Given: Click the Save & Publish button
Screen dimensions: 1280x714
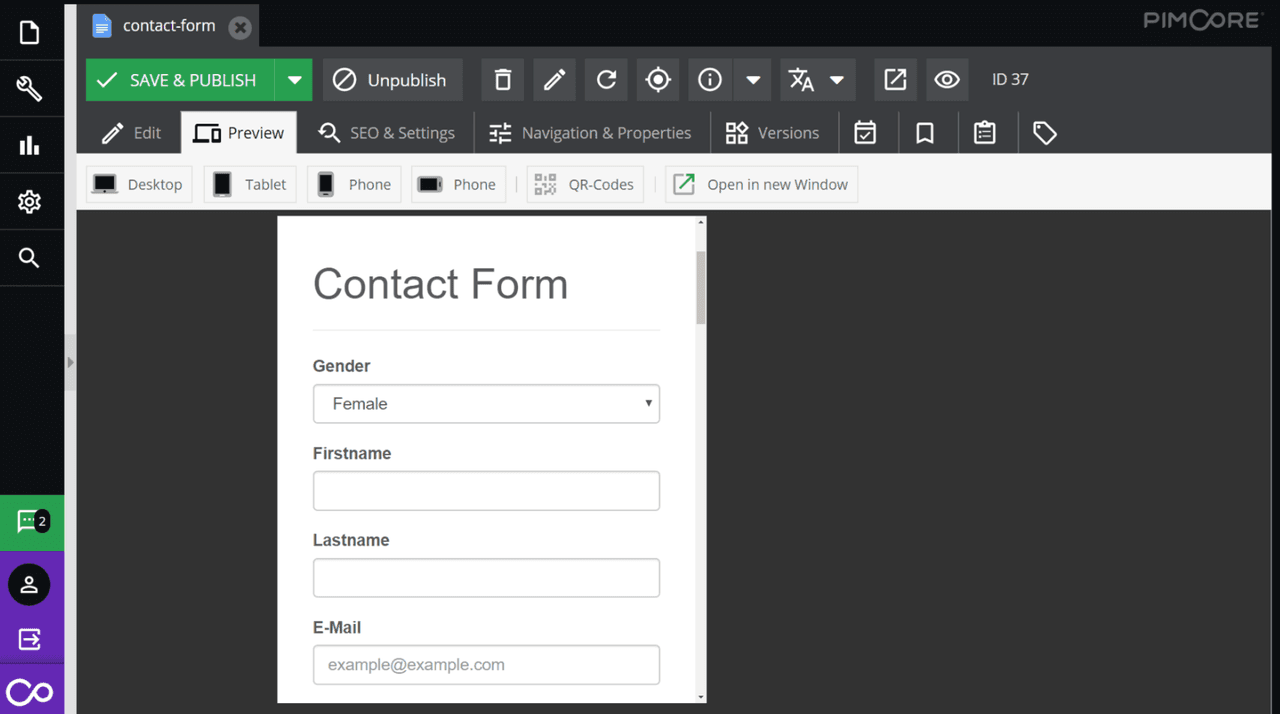Looking at the screenshot, I should (x=180, y=80).
